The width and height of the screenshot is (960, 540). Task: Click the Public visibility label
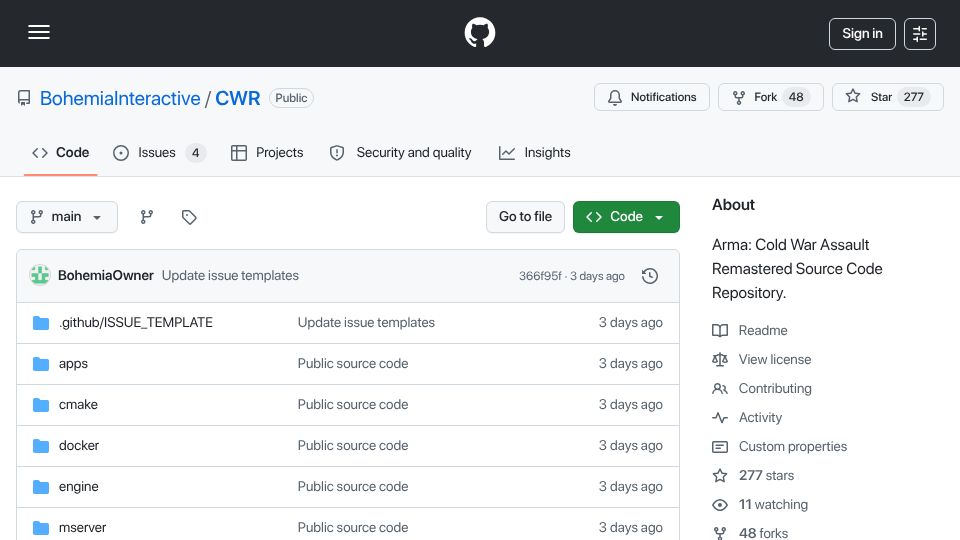coord(291,98)
